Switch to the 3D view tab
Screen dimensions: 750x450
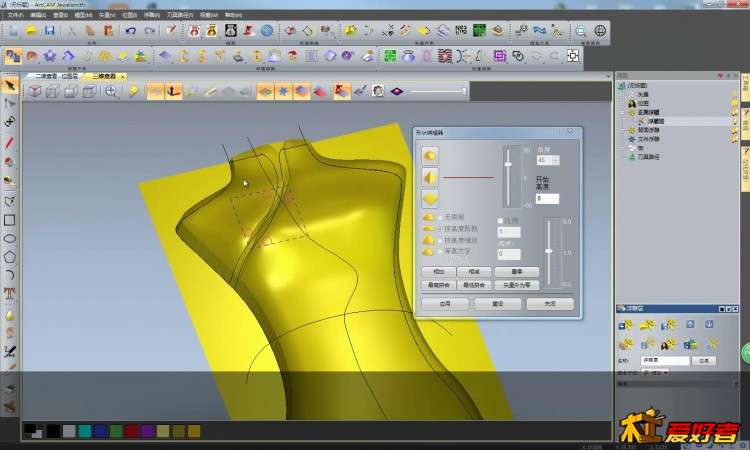(x=101, y=75)
